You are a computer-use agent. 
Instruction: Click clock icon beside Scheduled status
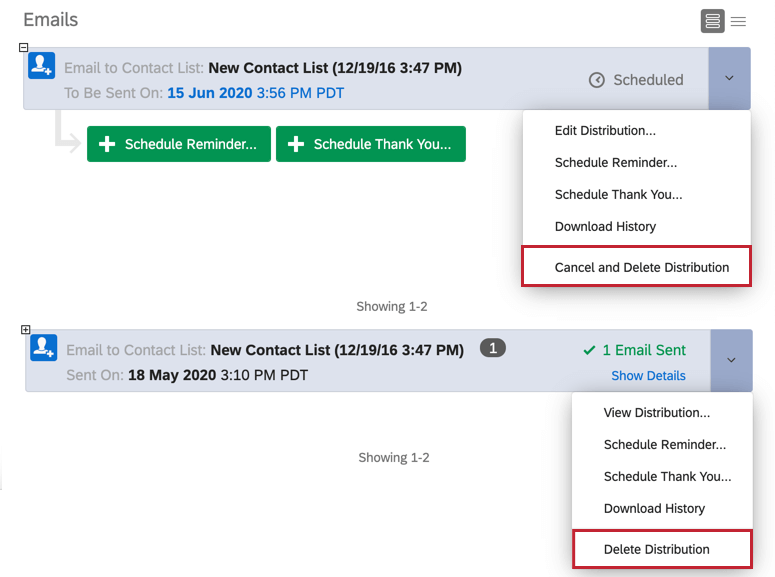597,80
